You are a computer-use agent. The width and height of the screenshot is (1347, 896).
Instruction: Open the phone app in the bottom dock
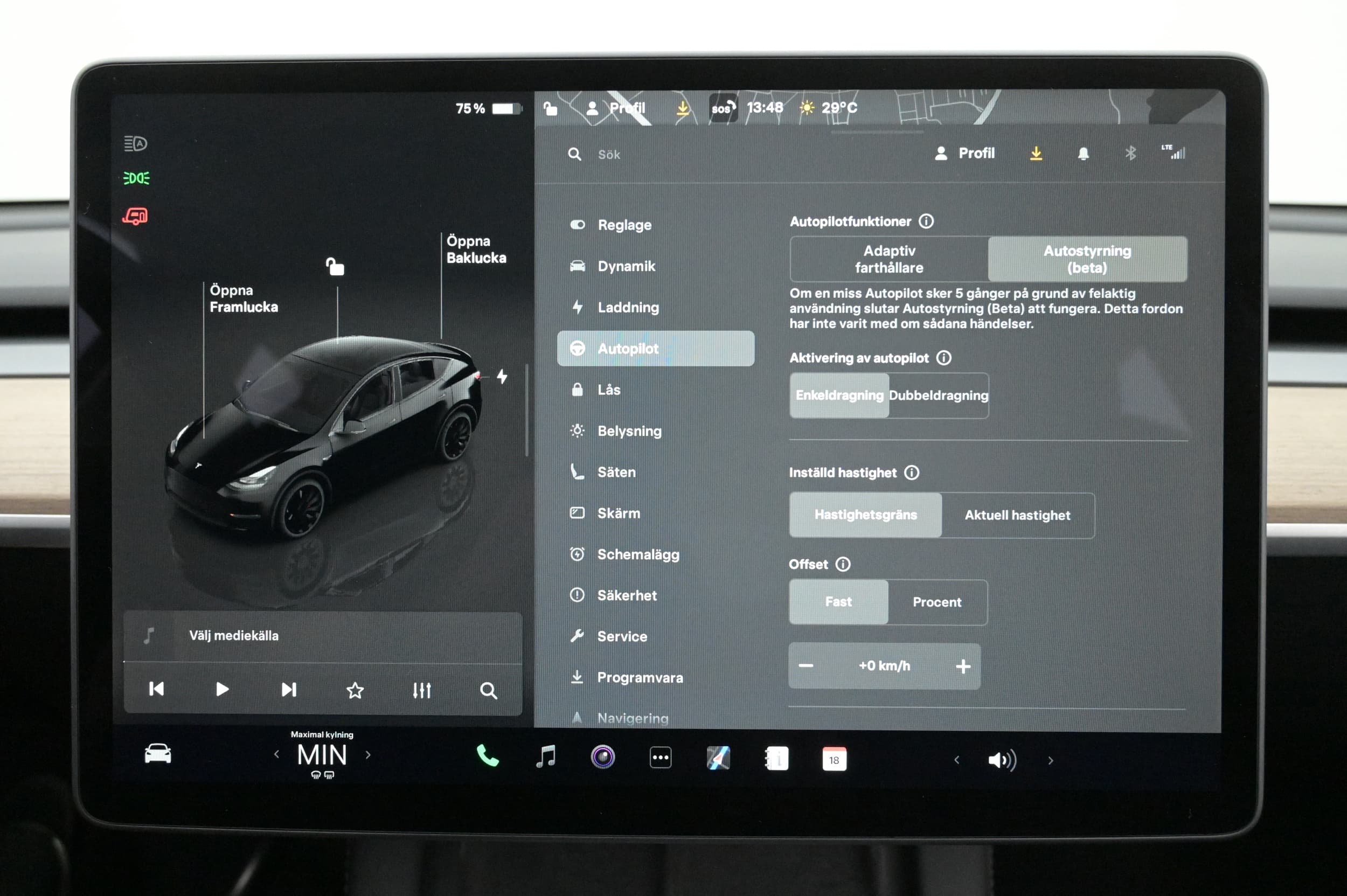pyautogui.click(x=488, y=756)
